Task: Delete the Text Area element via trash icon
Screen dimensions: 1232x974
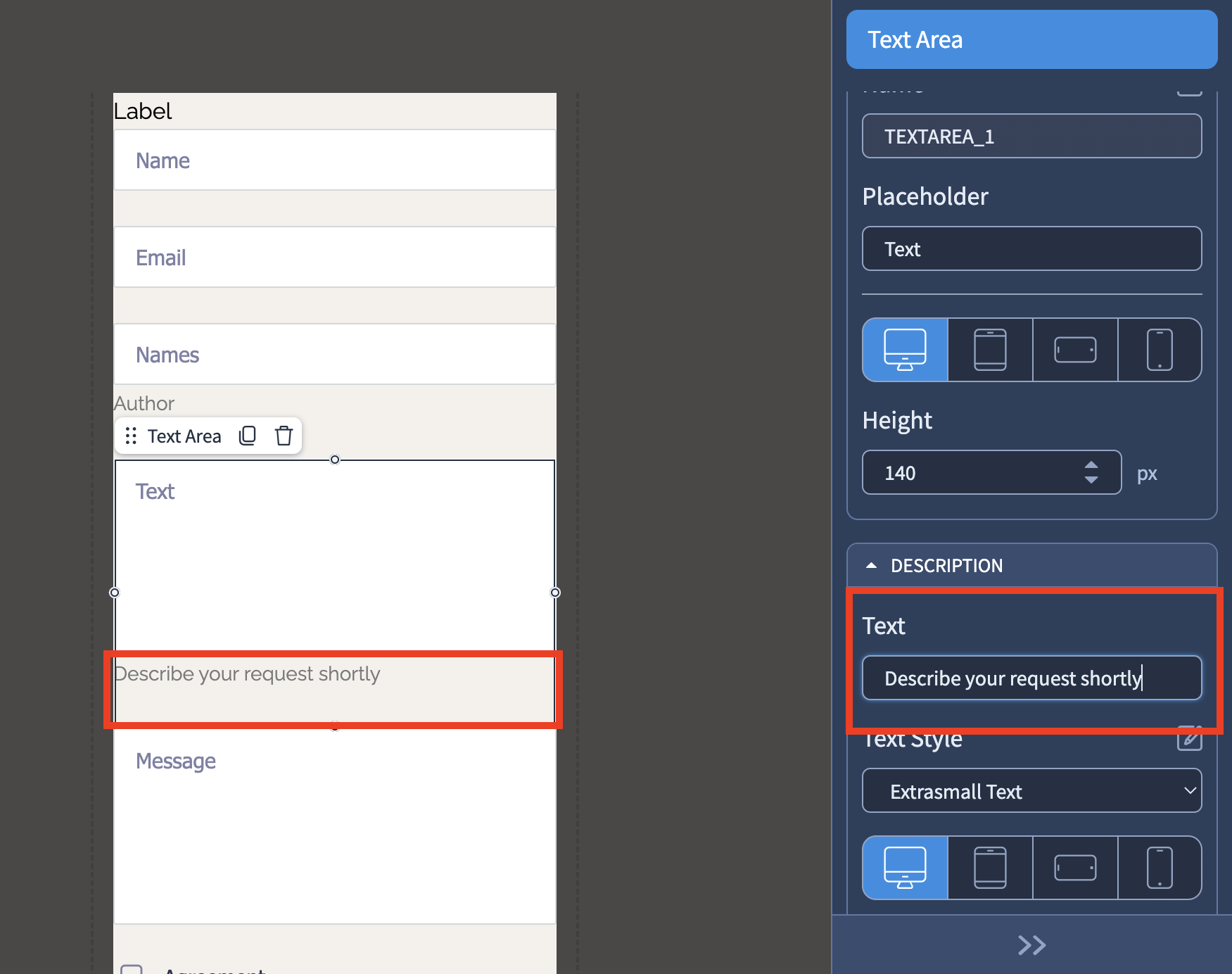Action: coord(284,436)
